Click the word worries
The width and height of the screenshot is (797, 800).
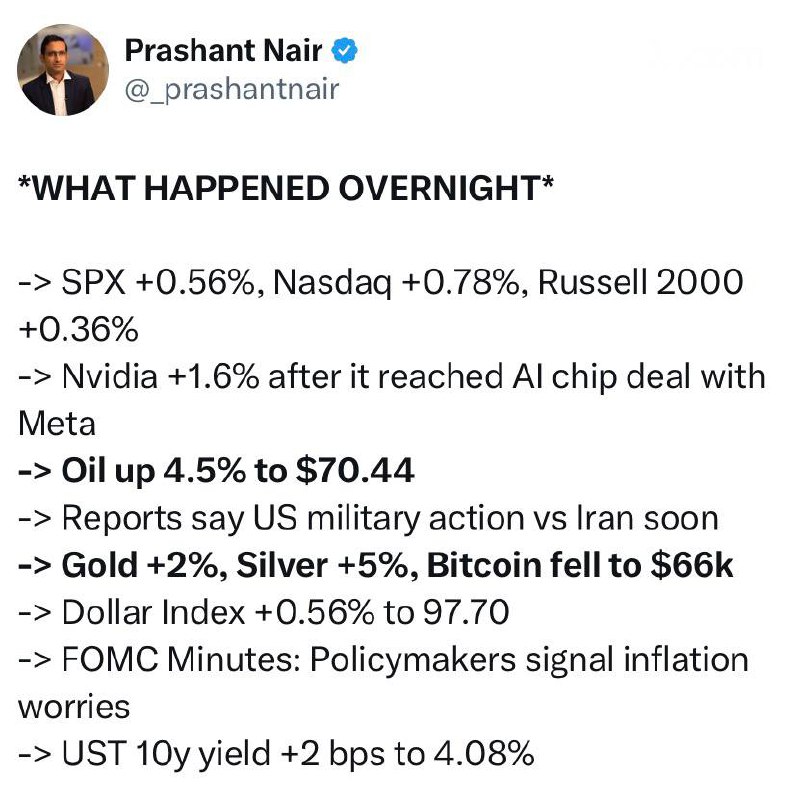[74, 706]
